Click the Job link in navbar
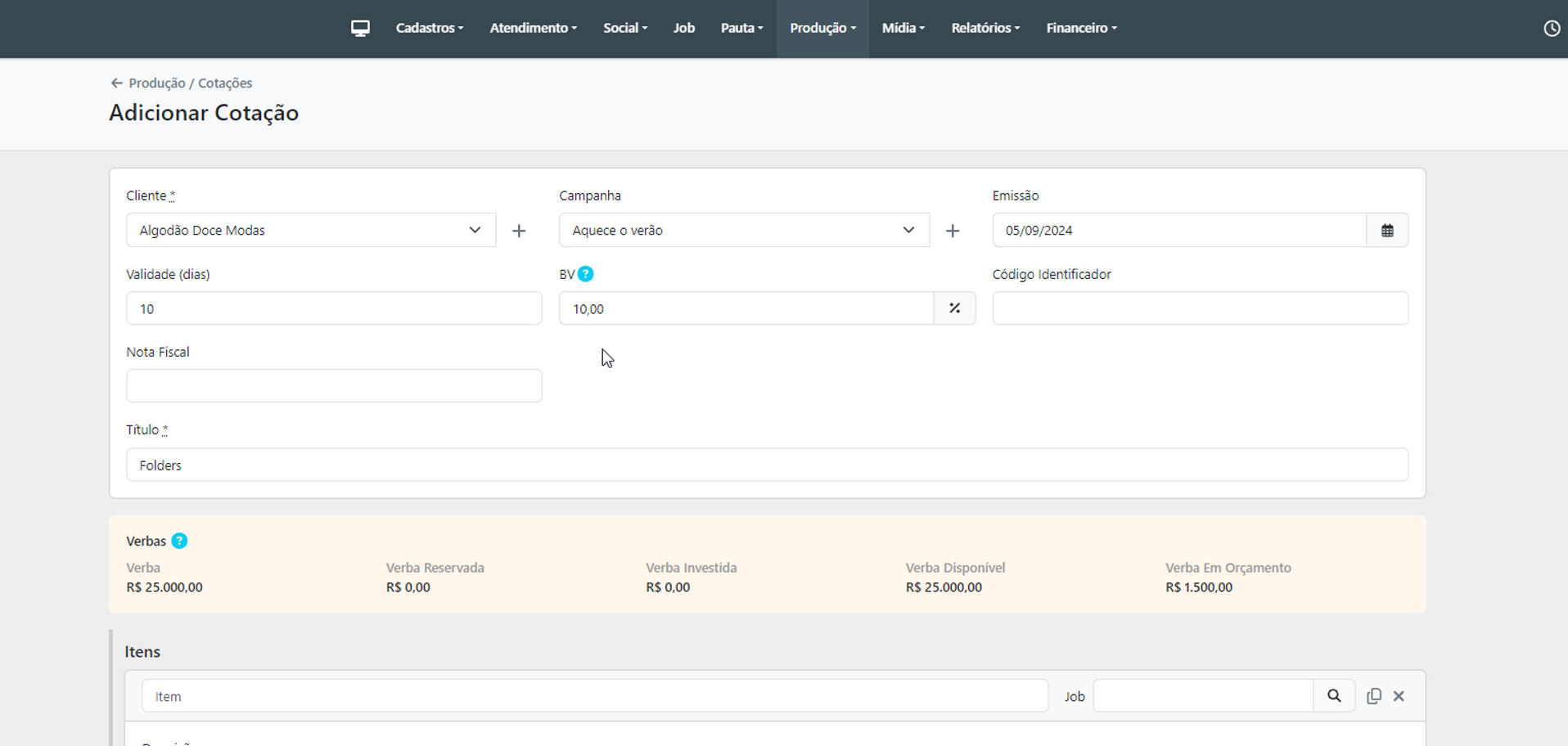The height and width of the screenshot is (746, 1568). [683, 29]
